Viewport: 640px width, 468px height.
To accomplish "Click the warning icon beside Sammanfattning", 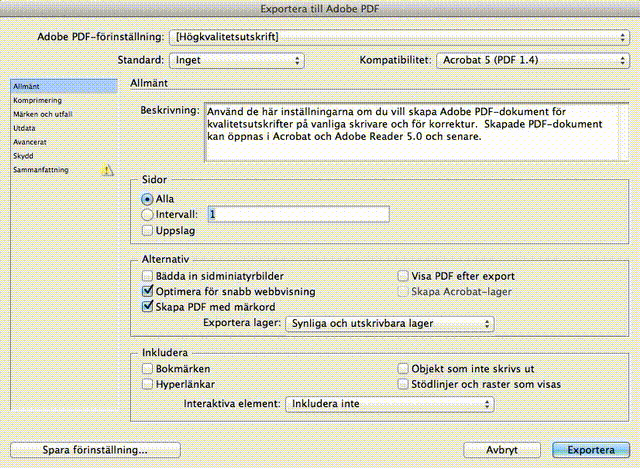I will [x=107, y=169].
